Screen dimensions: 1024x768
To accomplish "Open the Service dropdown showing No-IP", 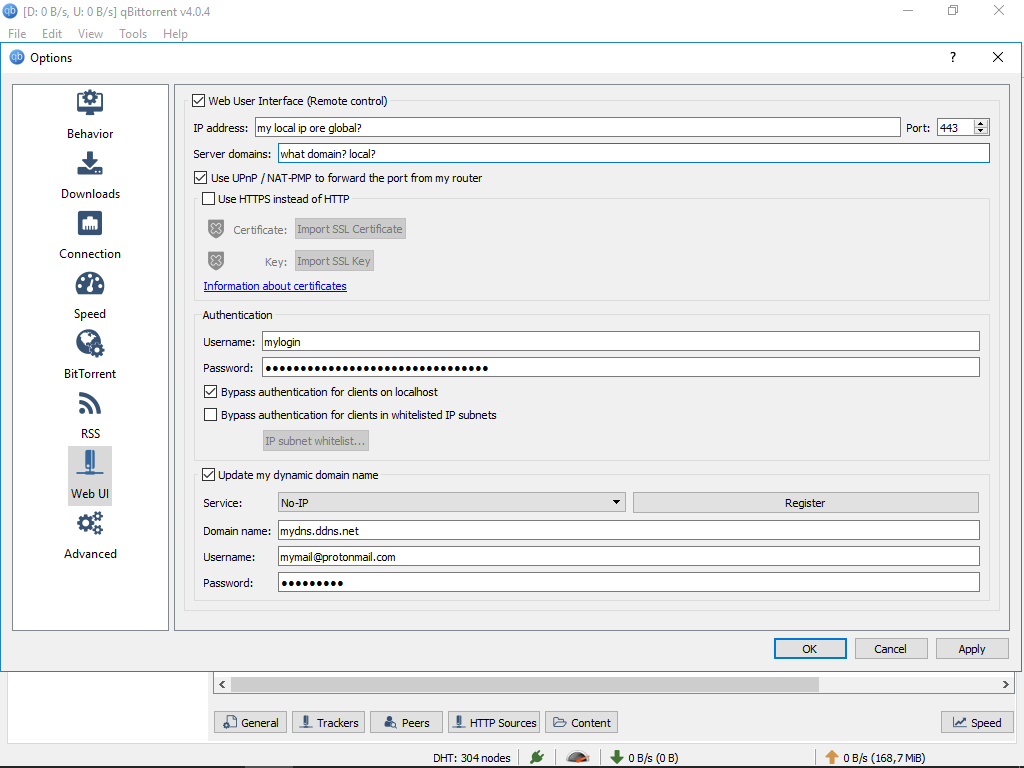I will point(451,503).
